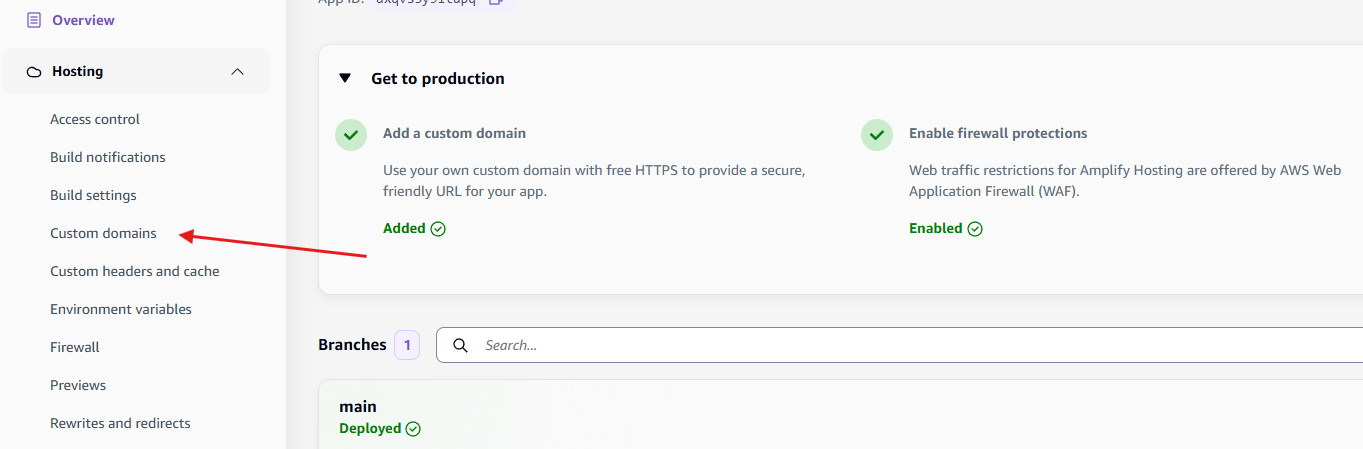Navigate to Rewrites and redirects
The width and height of the screenshot is (1363, 449).
tap(120, 423)
